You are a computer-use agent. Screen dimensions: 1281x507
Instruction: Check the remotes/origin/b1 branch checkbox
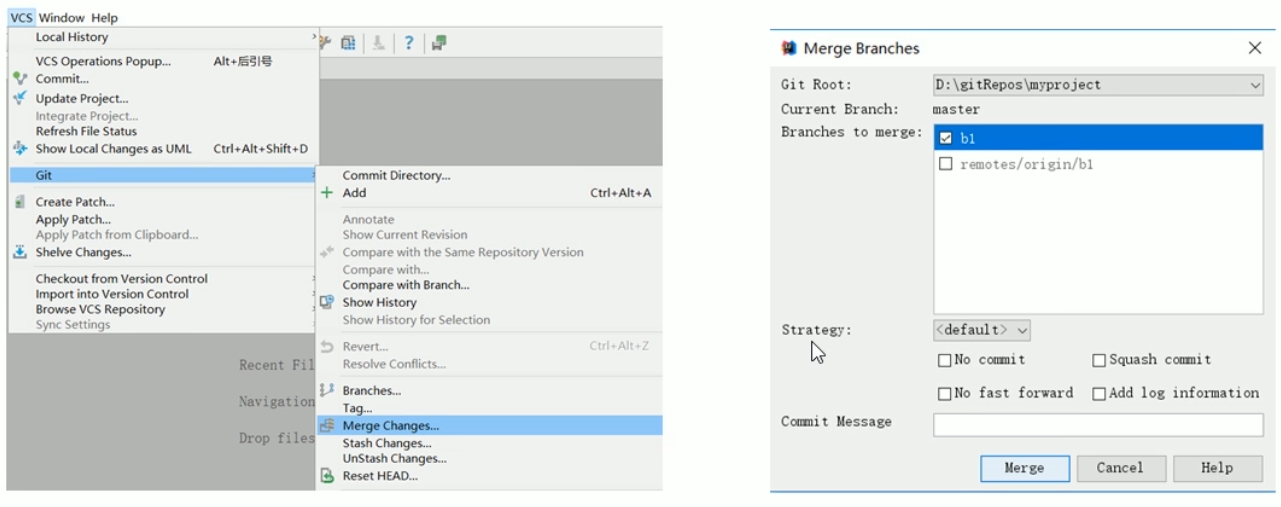pos(946,164)
